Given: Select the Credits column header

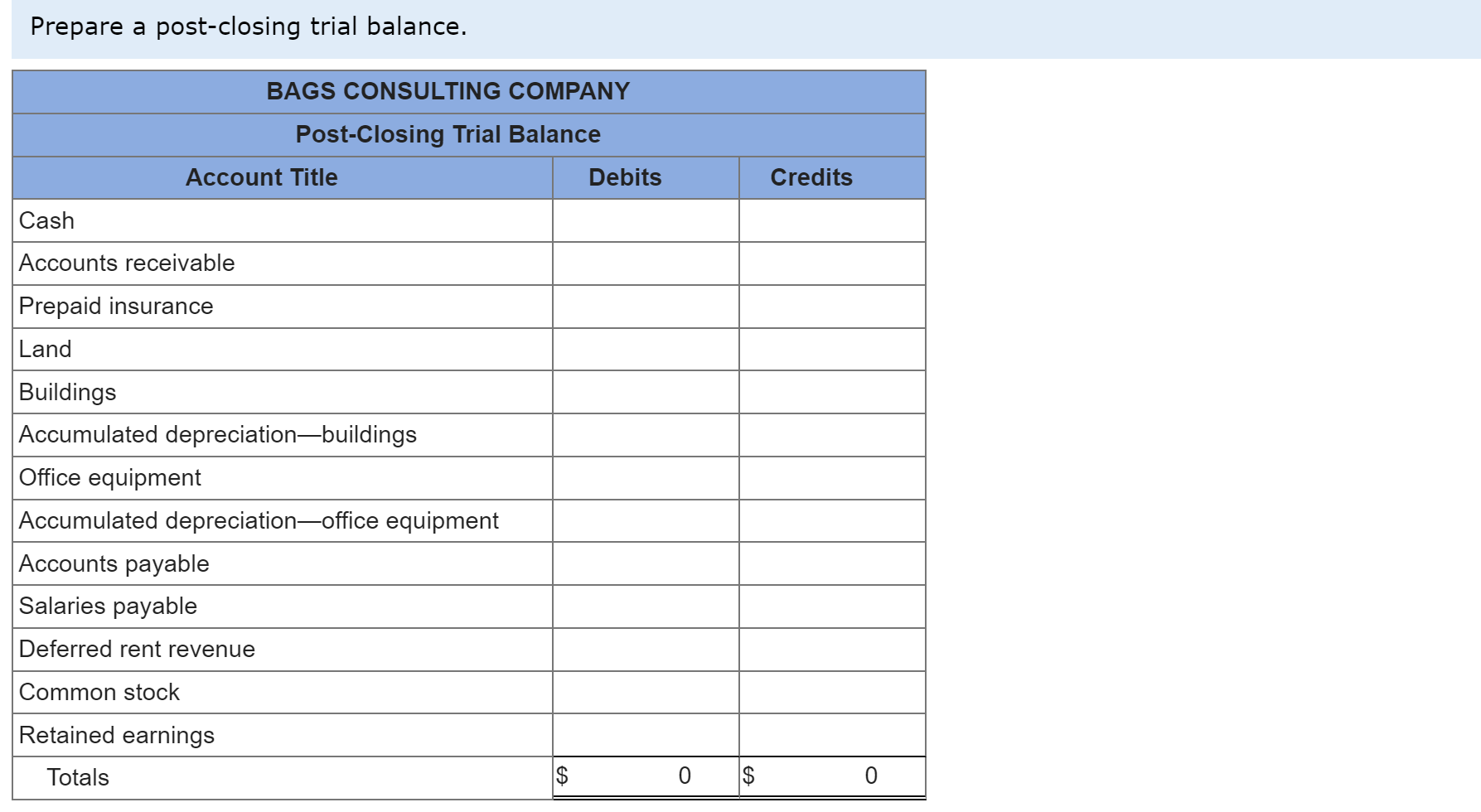Looking at the screenshot, I should click(811, 177).
